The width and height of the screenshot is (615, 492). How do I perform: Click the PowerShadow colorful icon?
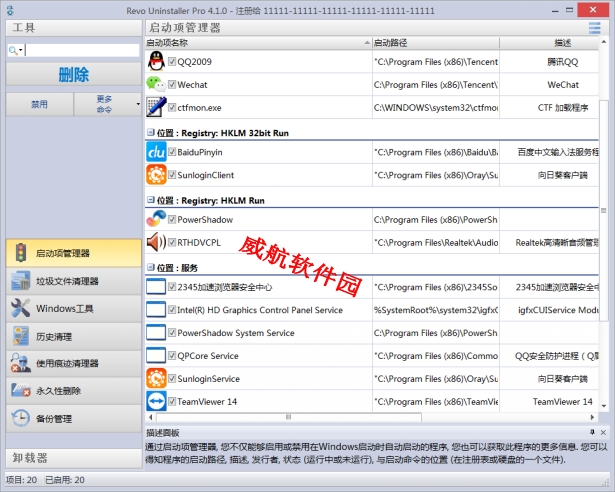click(x=156, y=219)
